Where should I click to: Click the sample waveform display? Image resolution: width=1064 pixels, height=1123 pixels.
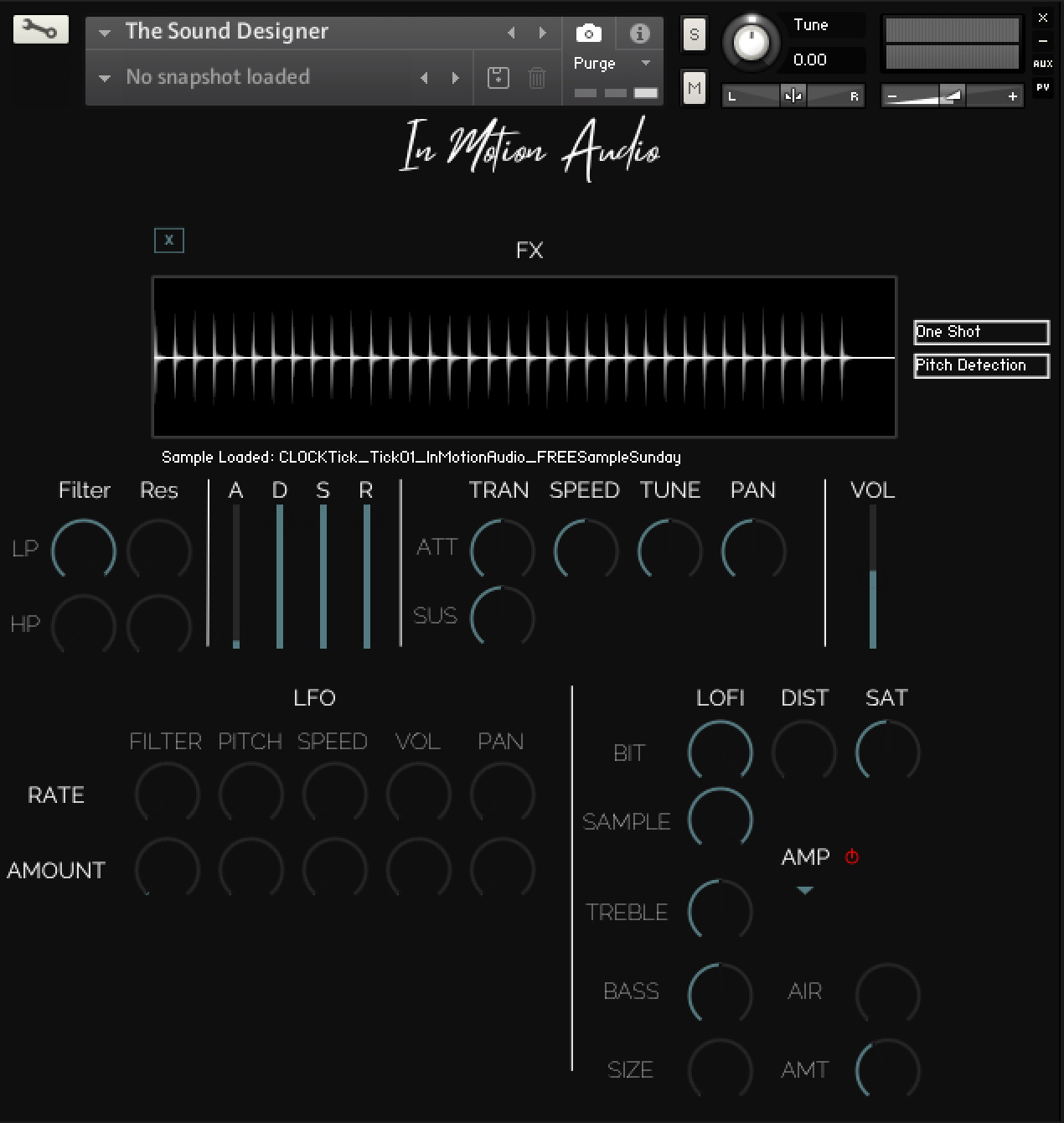tap(524, 357)
